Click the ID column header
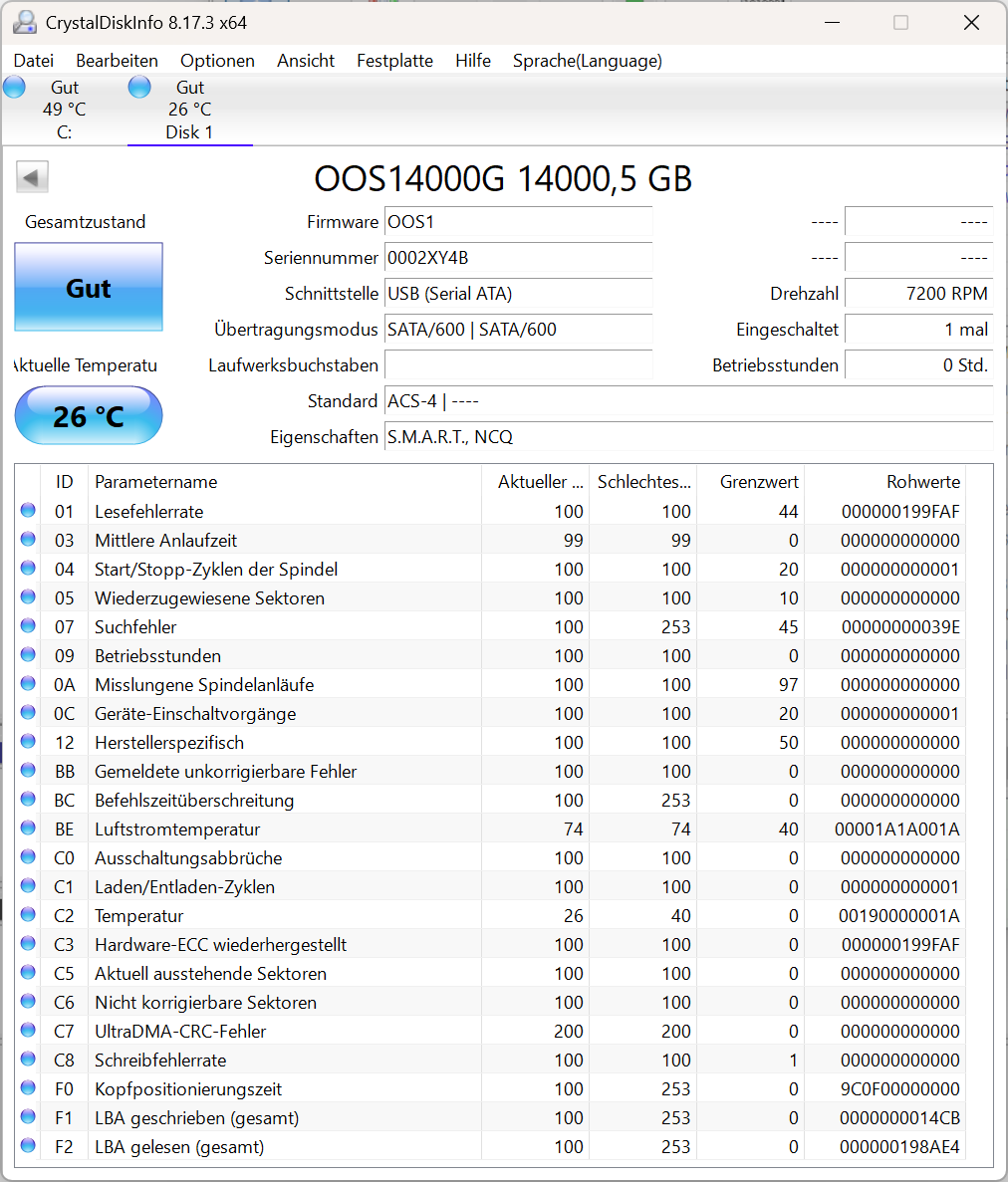This screenshot has height=1182, width=1008. click(x=64, y=482)
